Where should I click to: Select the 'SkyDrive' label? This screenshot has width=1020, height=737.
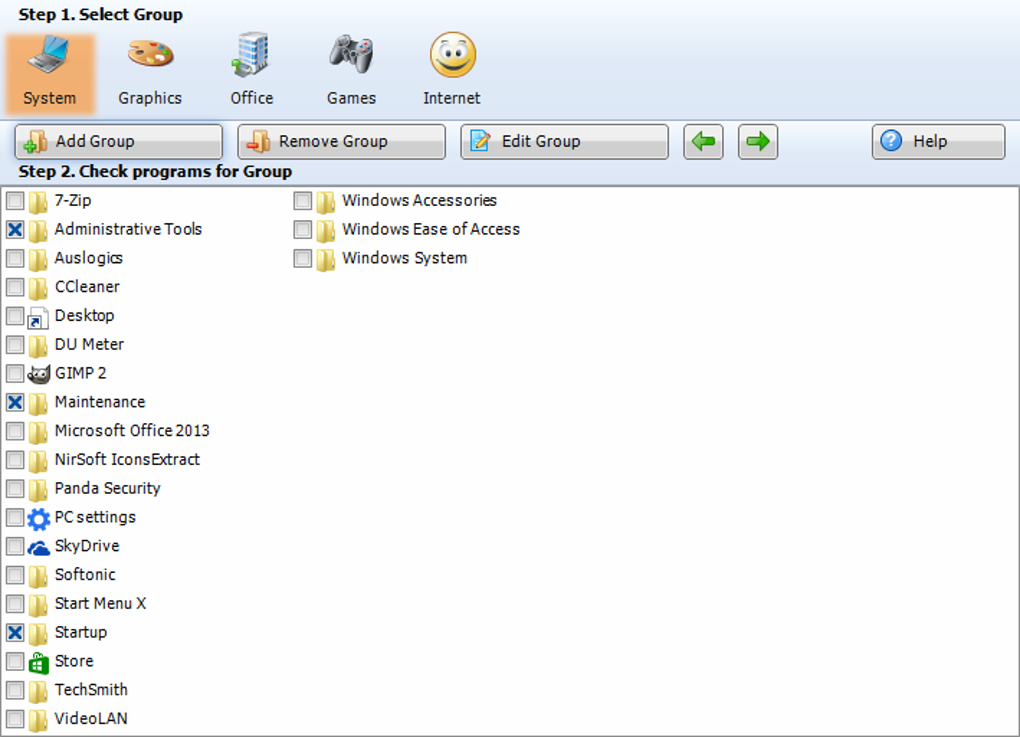coord(87,546)
